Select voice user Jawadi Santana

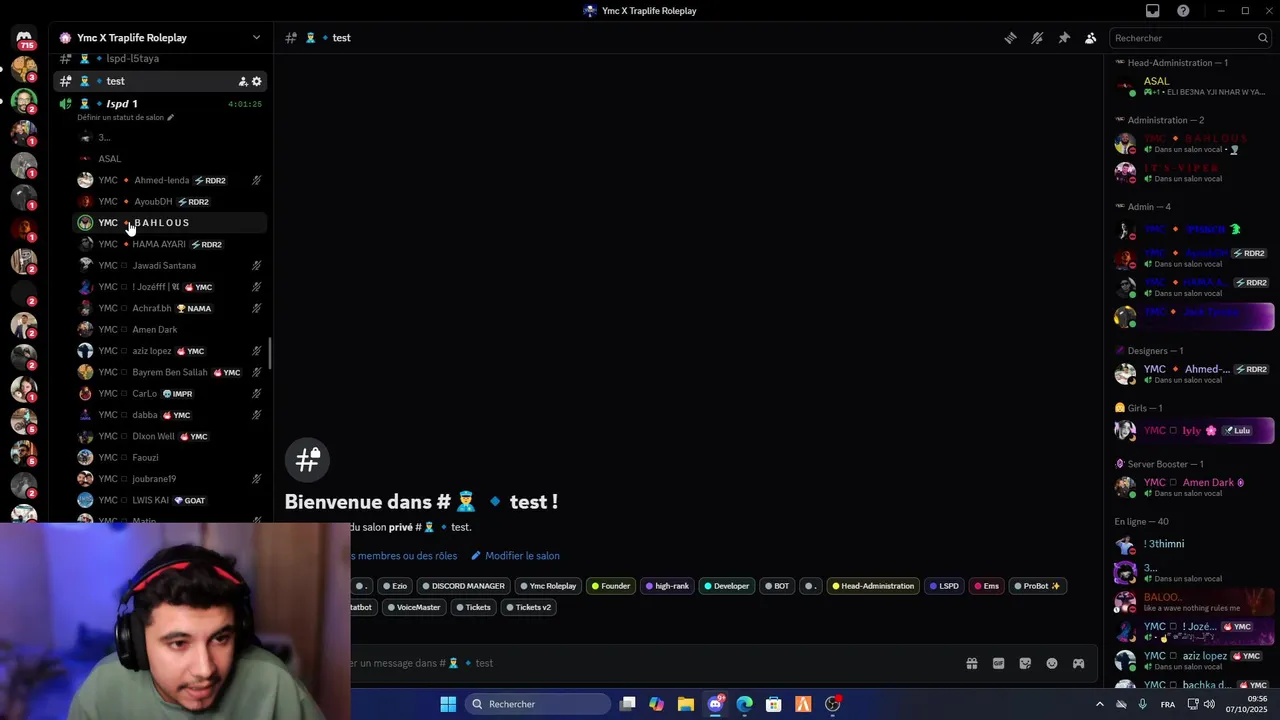pos(170,266)
